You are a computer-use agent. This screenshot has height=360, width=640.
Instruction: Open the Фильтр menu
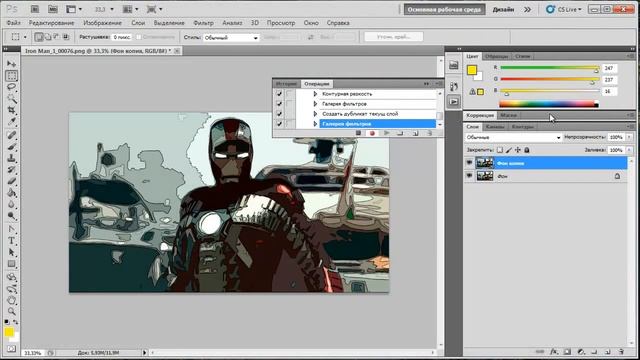coord(203,23)
